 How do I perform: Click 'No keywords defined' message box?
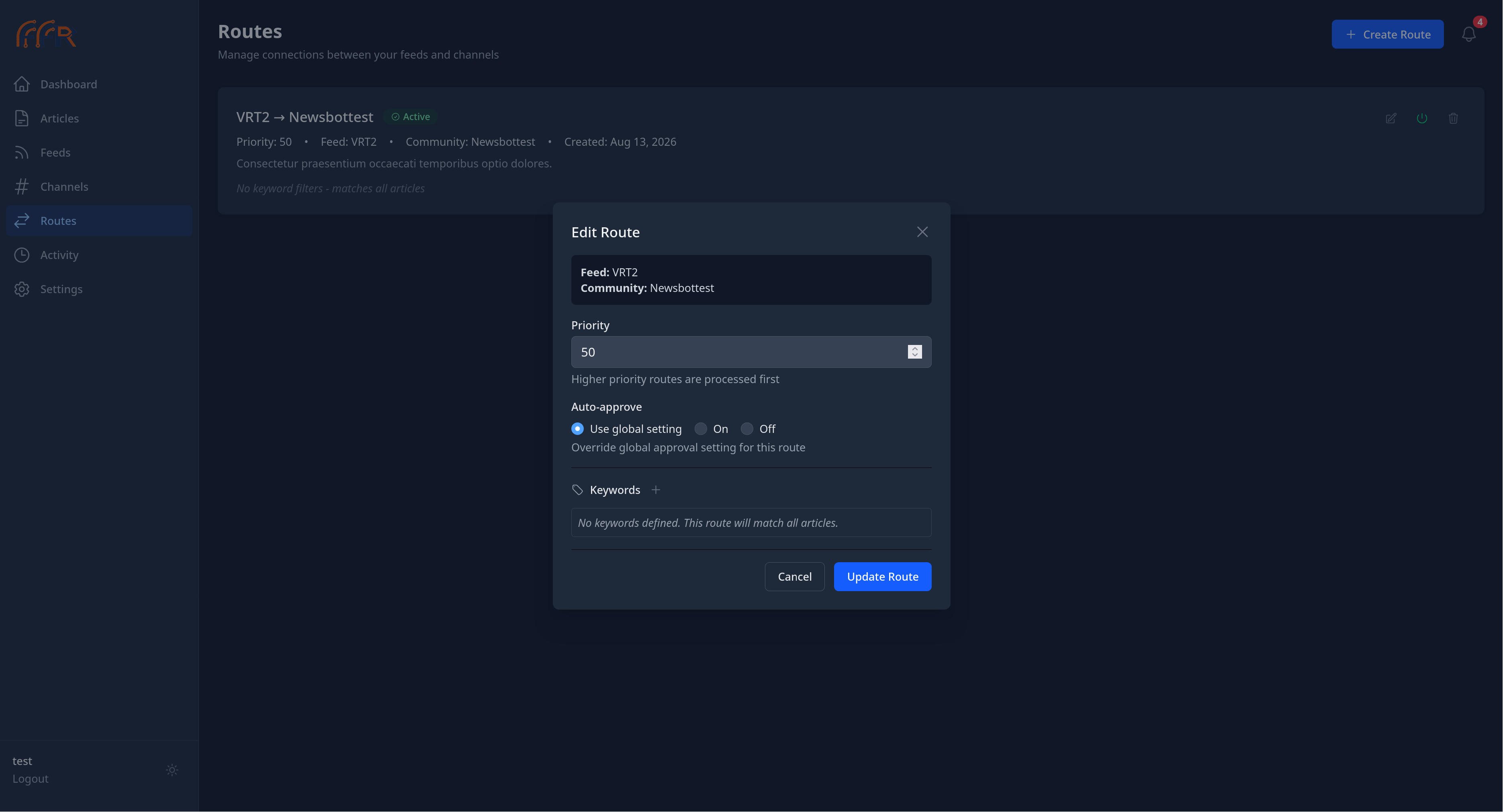pyautogui.click(x=751, y=523)
